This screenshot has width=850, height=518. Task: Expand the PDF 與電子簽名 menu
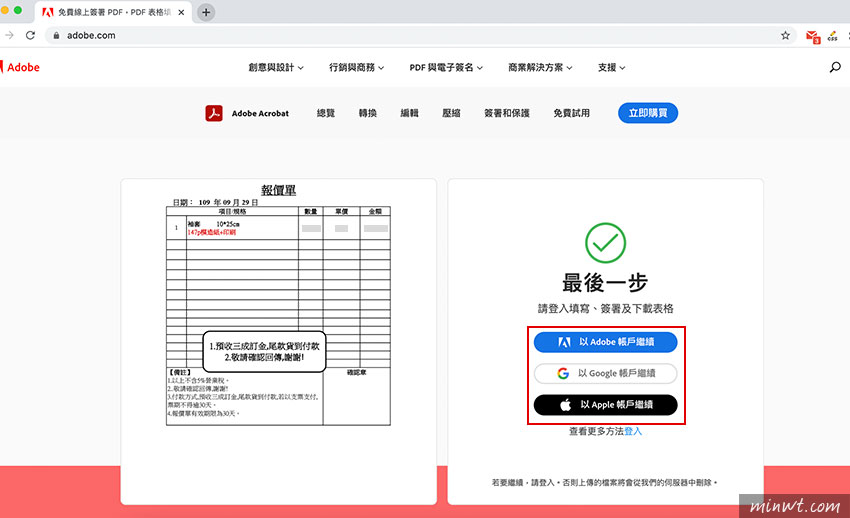(446, 67)
